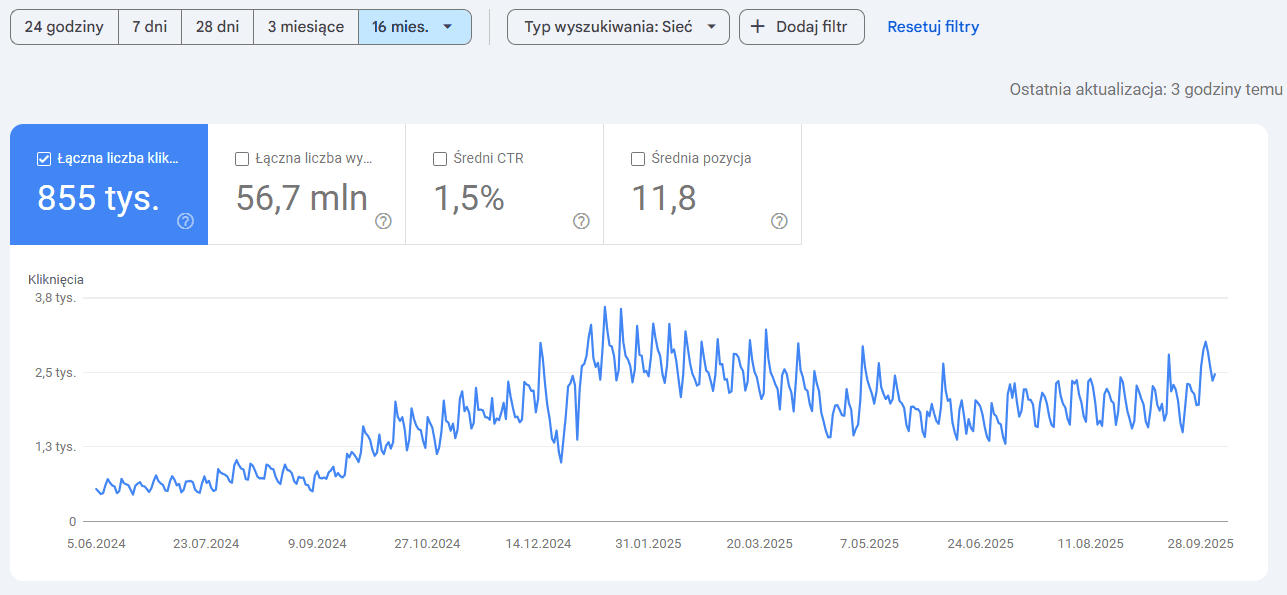
Task: Expand the 16 mies. date range dropdown arrow
Action: click(x=447, y=27)
